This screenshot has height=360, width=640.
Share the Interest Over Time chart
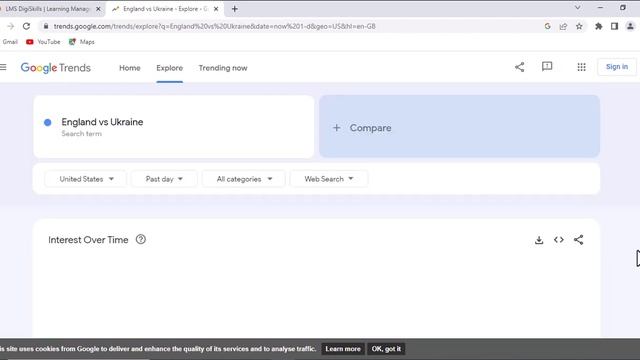pos(578,240)
